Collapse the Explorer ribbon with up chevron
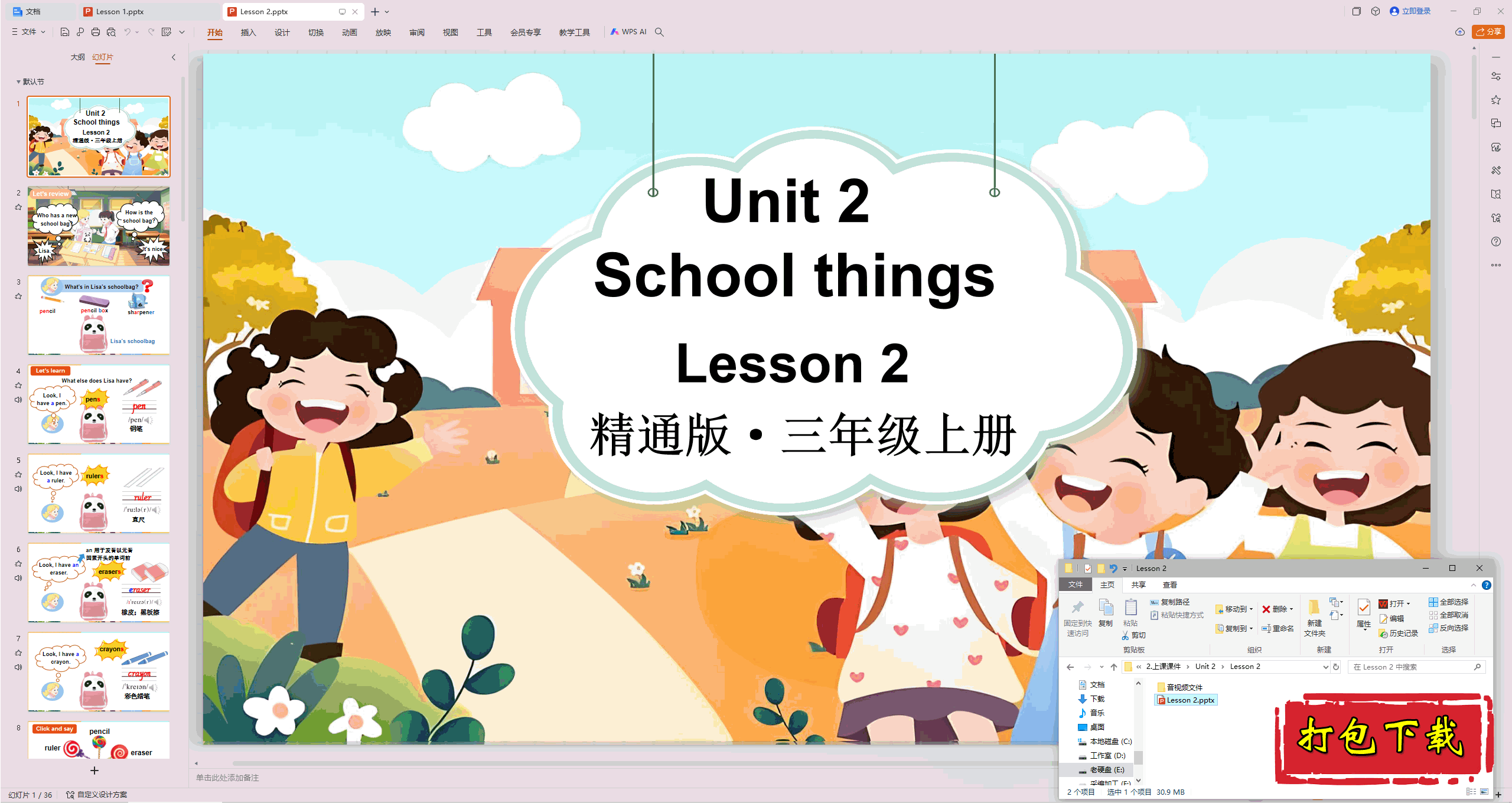Image resolution: width=1512 pixels, height=803 pixels. (1474, 585)
